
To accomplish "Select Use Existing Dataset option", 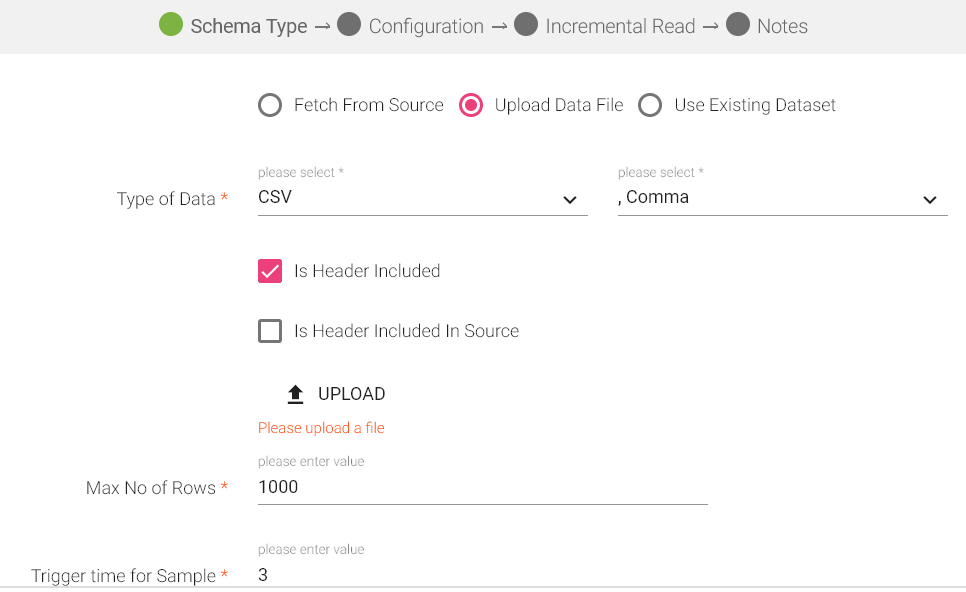I will [650, 104].
